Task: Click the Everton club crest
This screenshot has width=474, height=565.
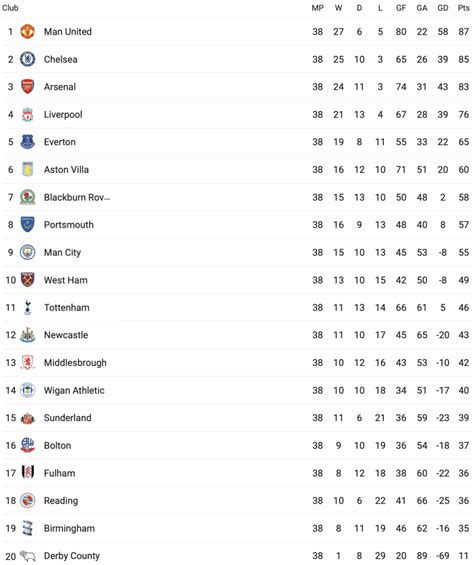Action: coord(27,142)
